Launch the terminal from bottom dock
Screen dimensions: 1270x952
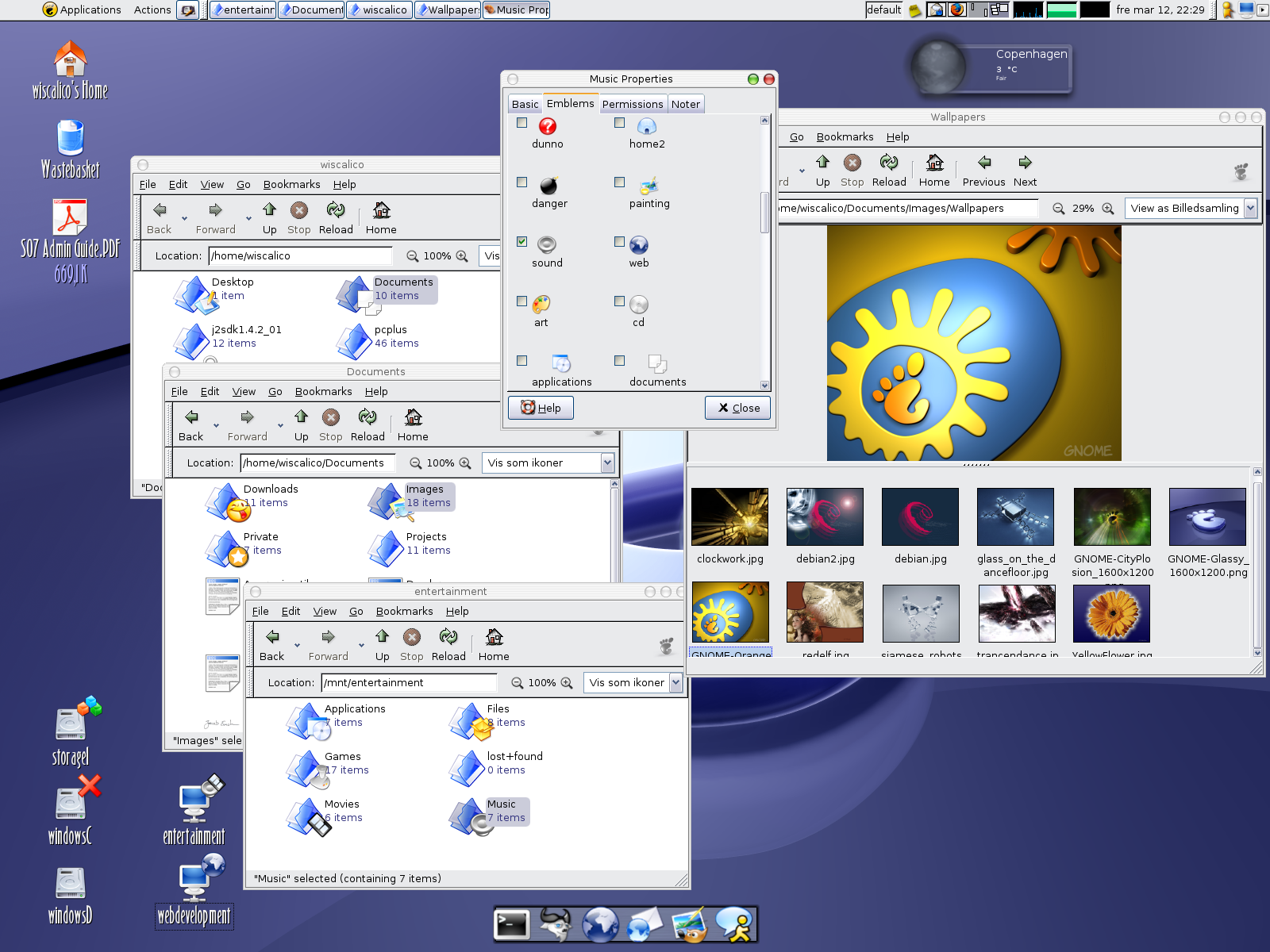point(513,925)
